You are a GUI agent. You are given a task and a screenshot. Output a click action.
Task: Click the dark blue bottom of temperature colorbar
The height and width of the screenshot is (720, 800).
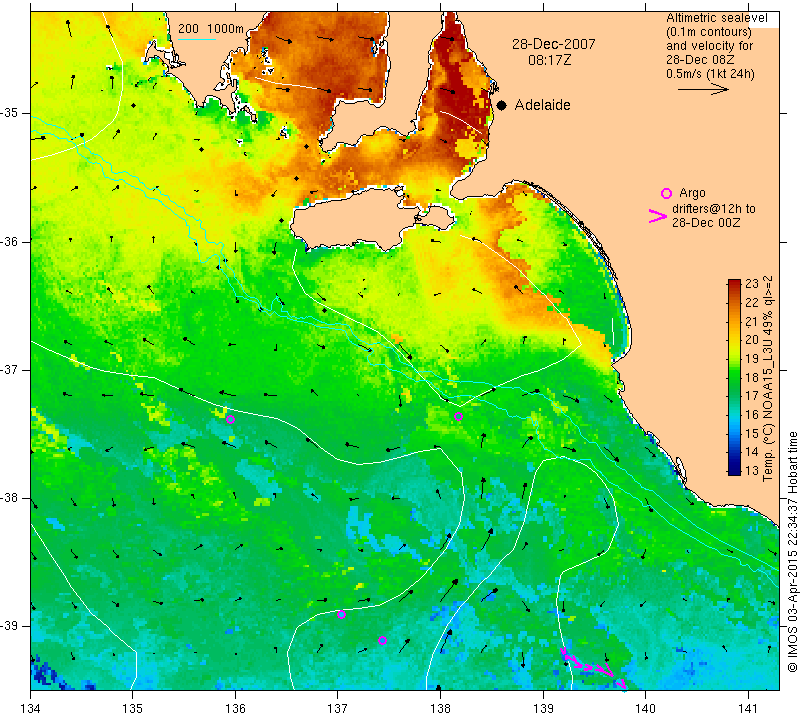pyautogui.click(x=734, y=470)
